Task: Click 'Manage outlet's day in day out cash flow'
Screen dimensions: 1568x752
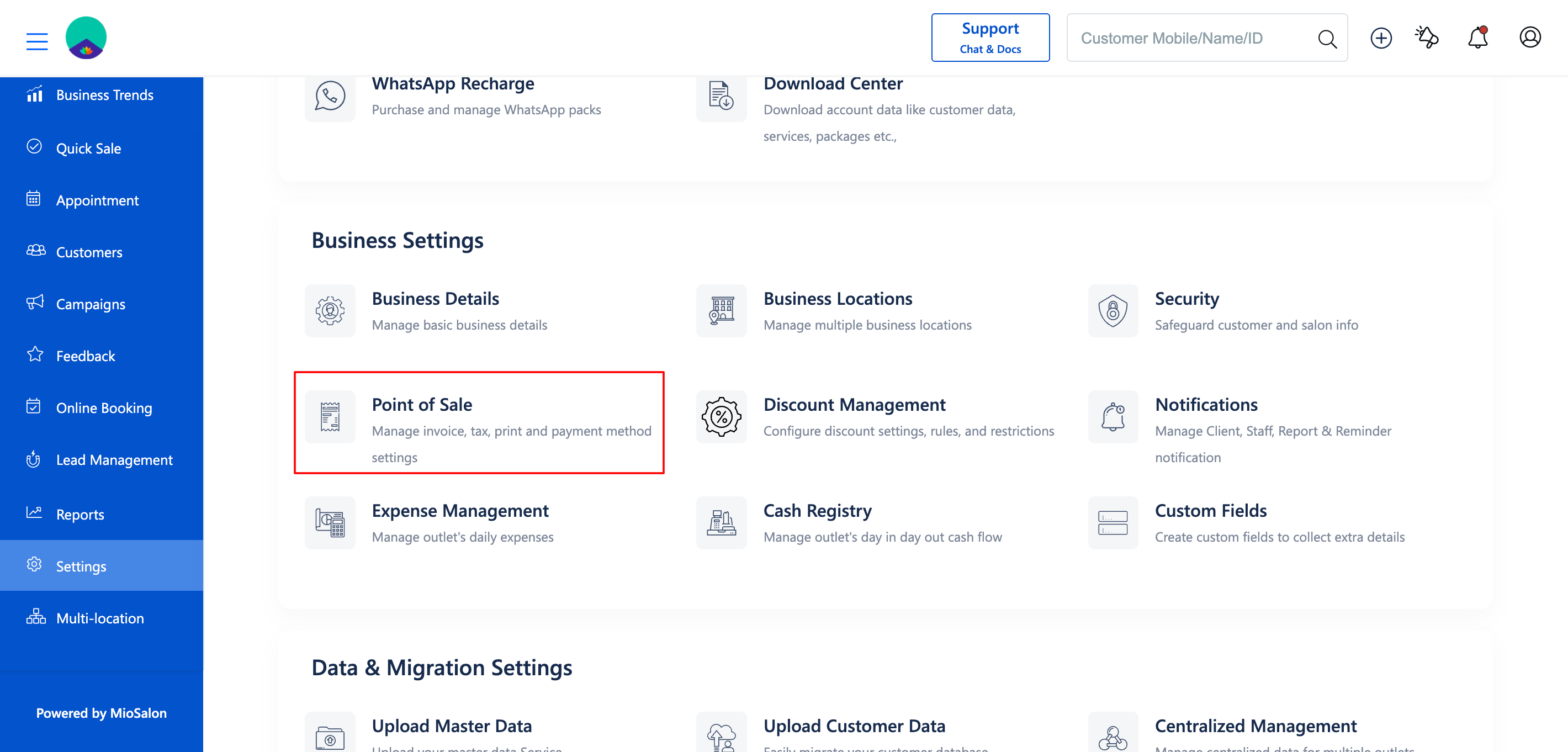Action: click(883, 537)
